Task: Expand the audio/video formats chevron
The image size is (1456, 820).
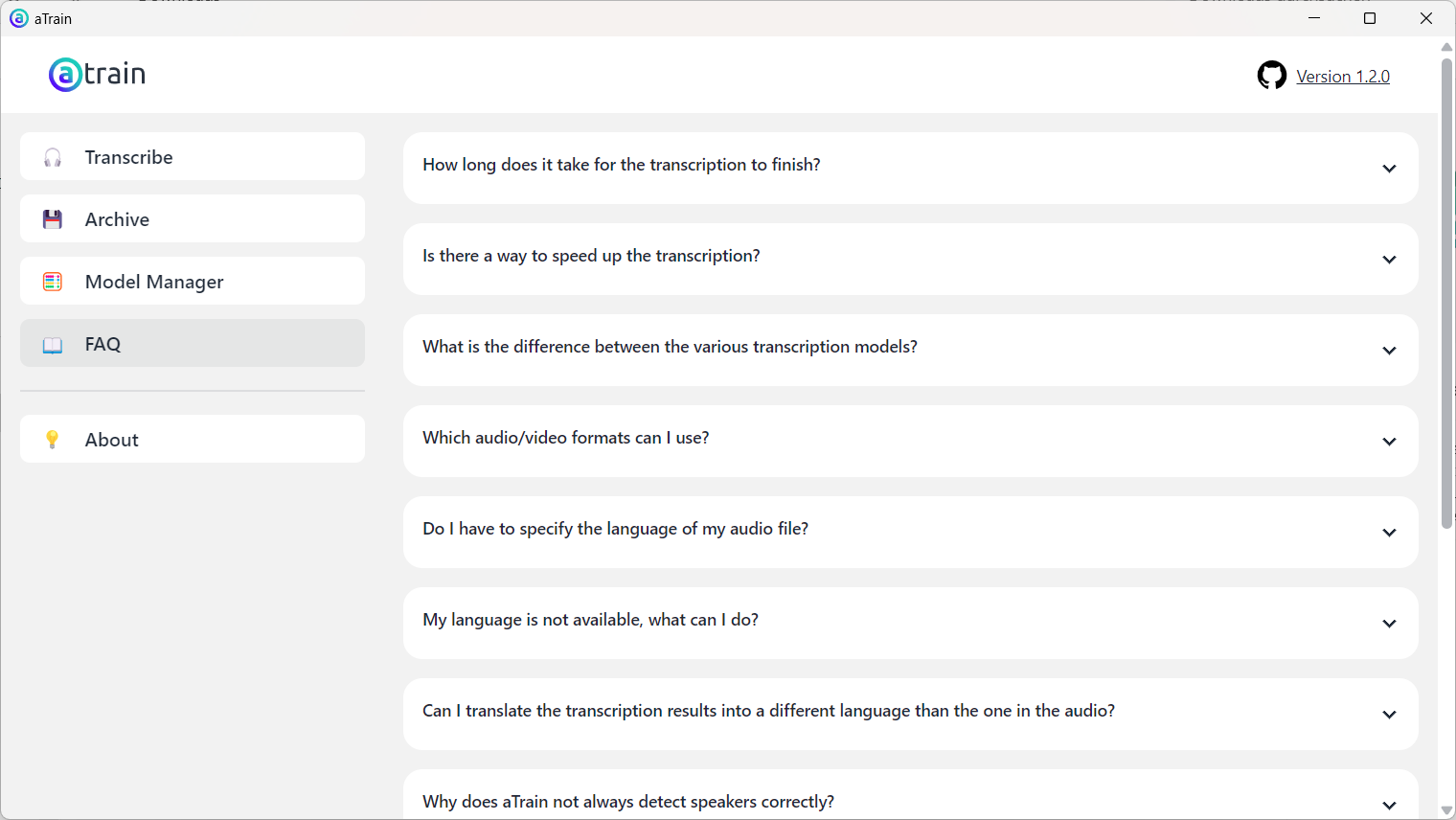Action: click(x=1389, y=442)
